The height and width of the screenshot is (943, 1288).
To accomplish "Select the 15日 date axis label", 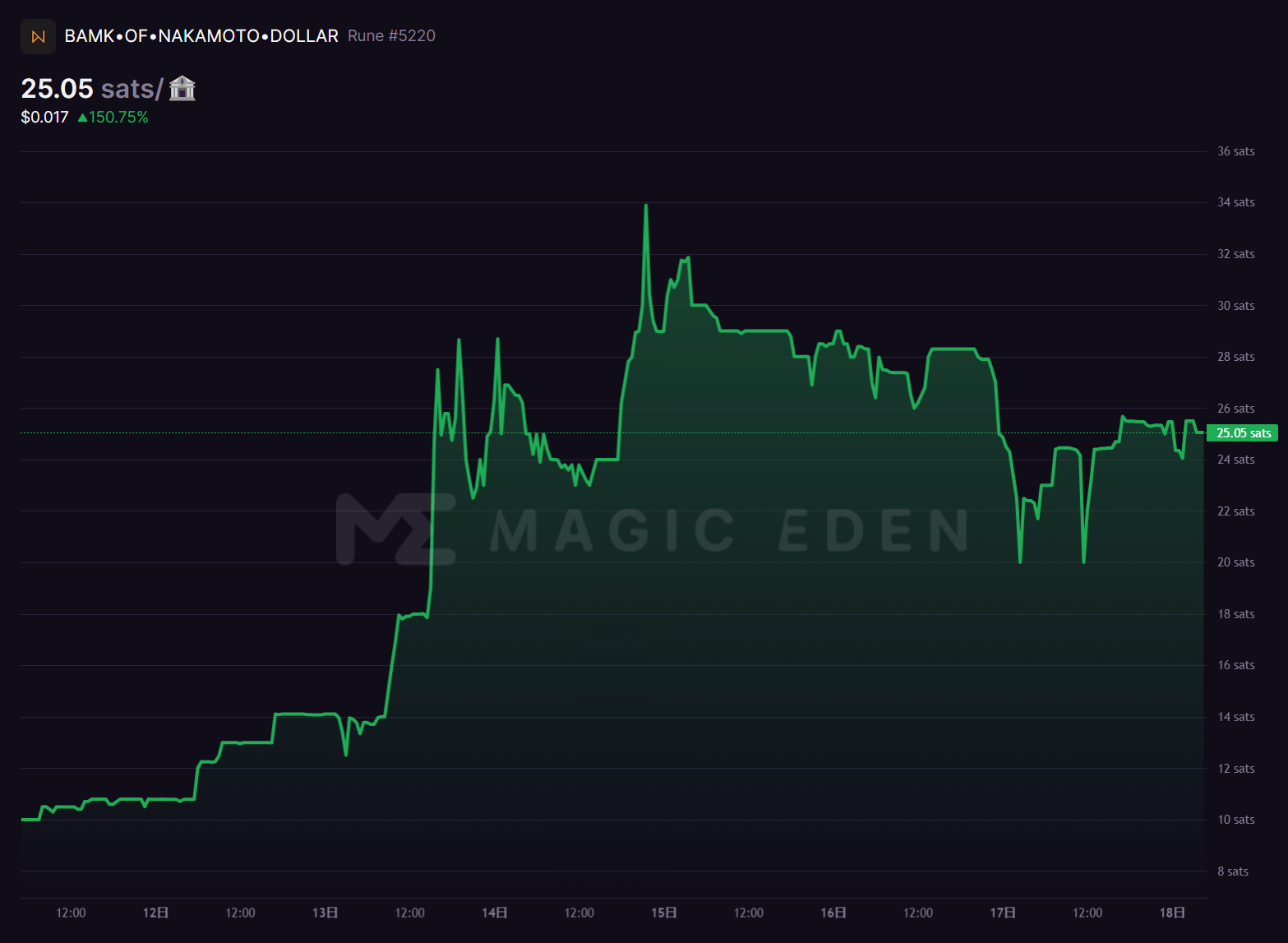I will click(663, 913).
